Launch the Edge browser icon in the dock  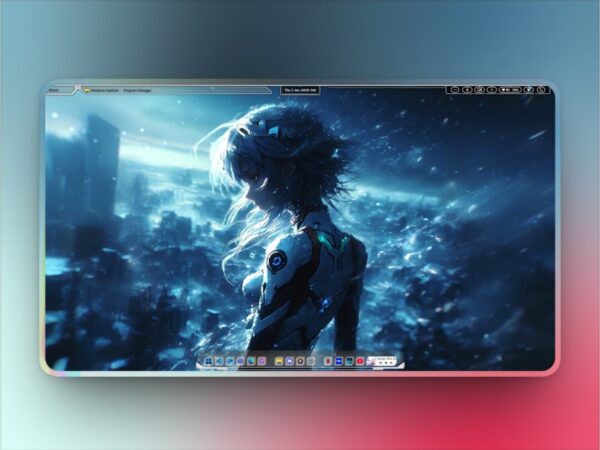click(251, 361)
